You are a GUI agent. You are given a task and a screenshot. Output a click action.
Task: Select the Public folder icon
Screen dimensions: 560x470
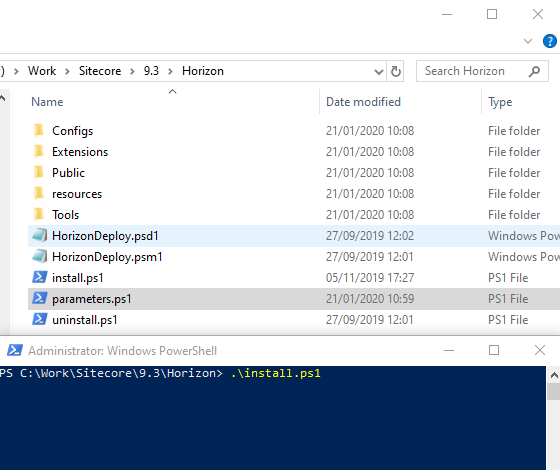39,172
